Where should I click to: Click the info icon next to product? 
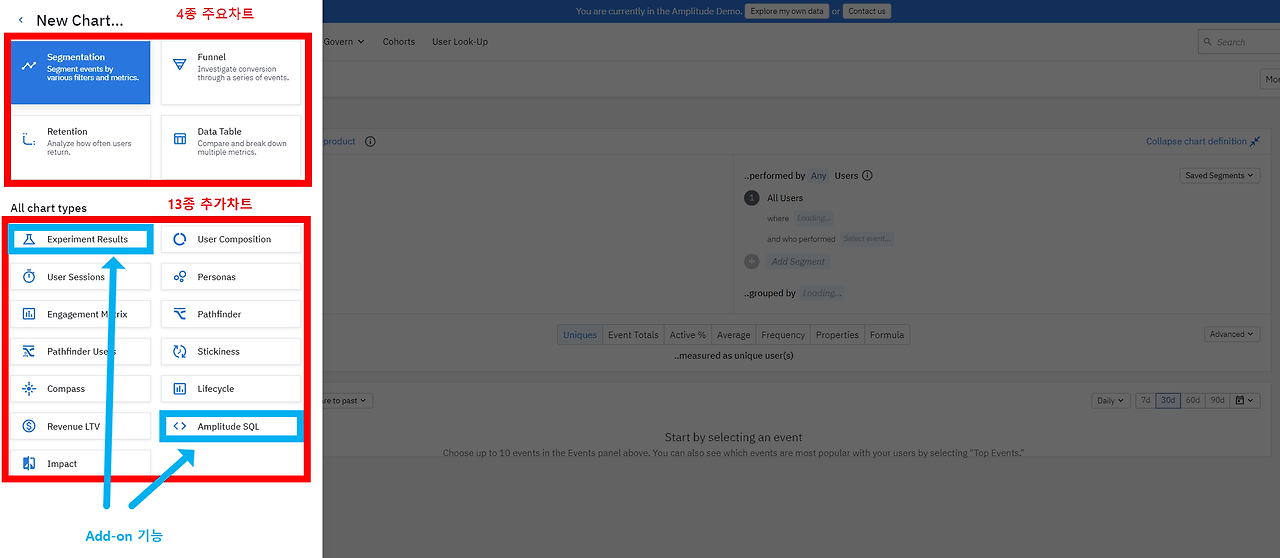point(370,141)
